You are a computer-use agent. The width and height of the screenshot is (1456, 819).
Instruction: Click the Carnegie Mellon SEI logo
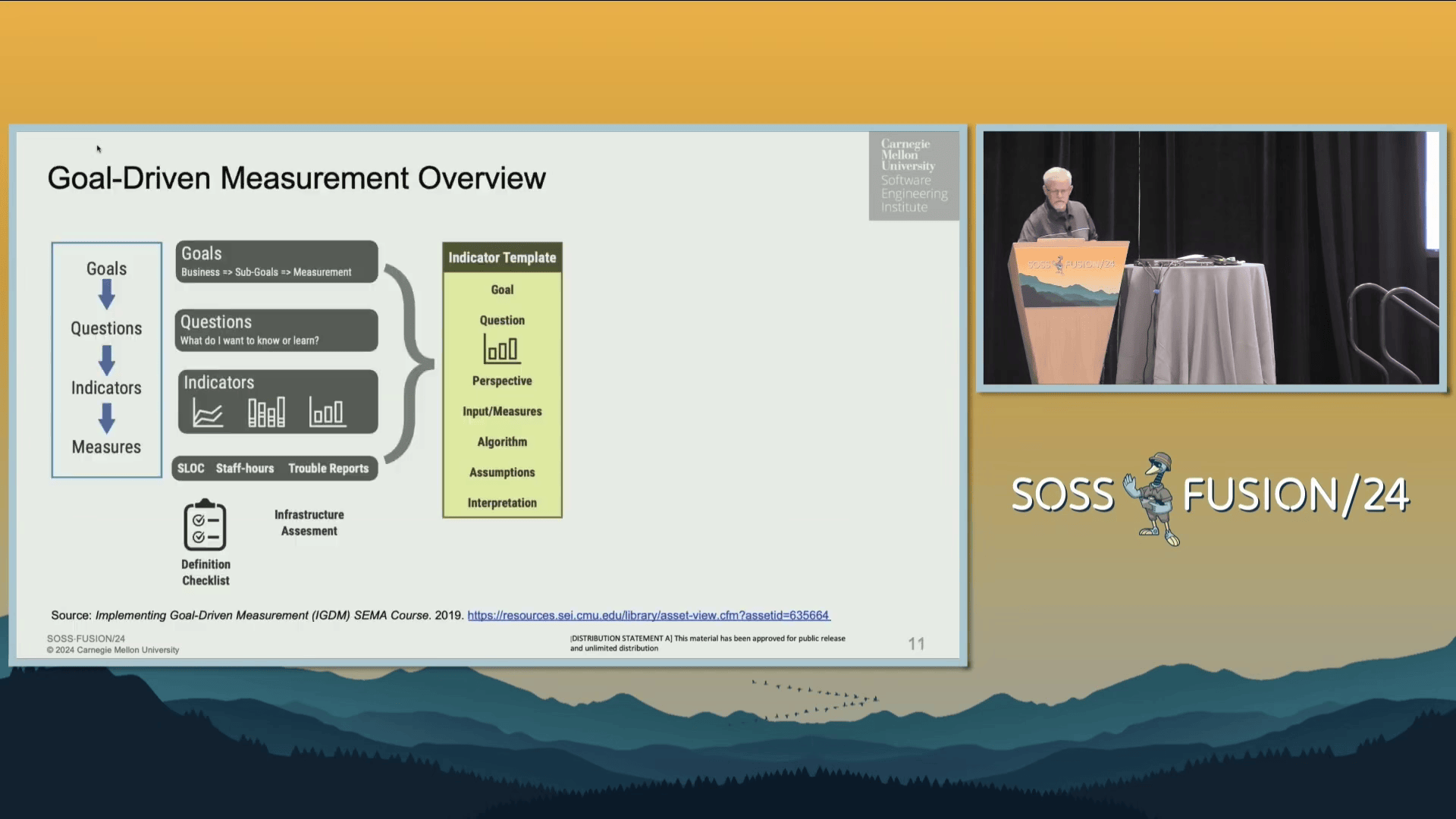click(913, 176)
